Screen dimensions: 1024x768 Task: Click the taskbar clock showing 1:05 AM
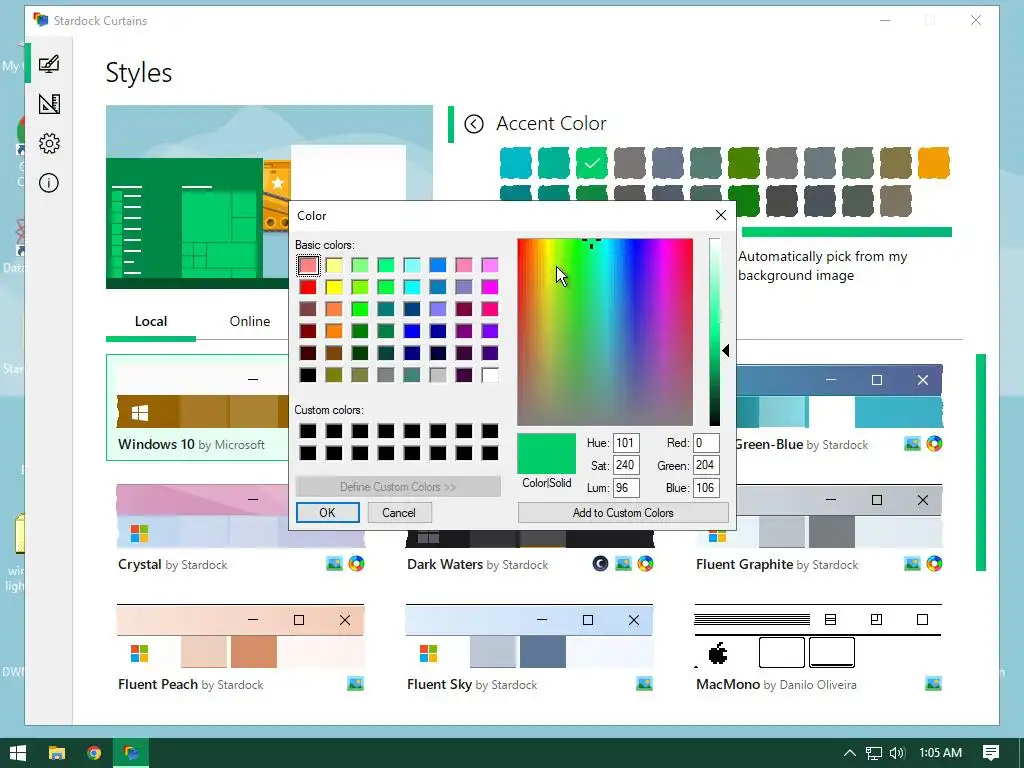coord(940,753)
